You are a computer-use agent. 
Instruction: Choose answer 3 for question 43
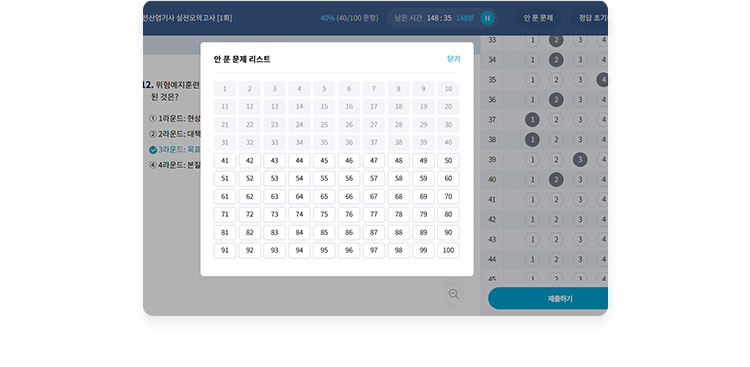tap(580, 239)
